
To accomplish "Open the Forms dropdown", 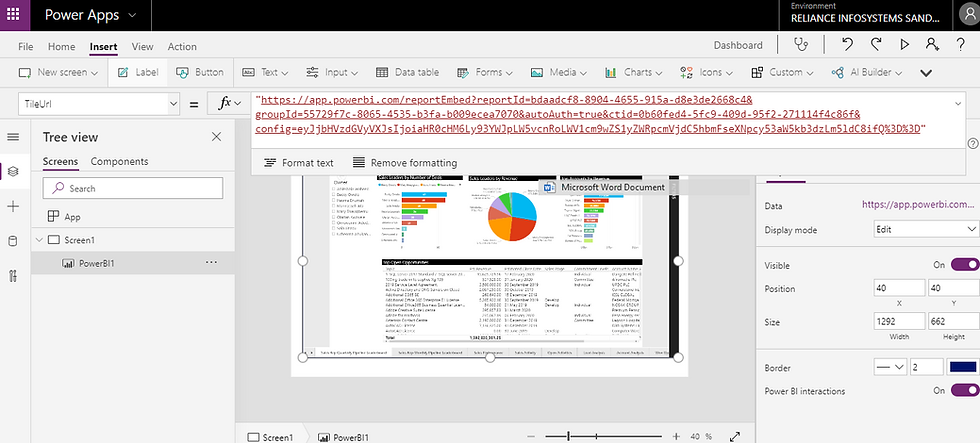I will [x=485, y=72].
